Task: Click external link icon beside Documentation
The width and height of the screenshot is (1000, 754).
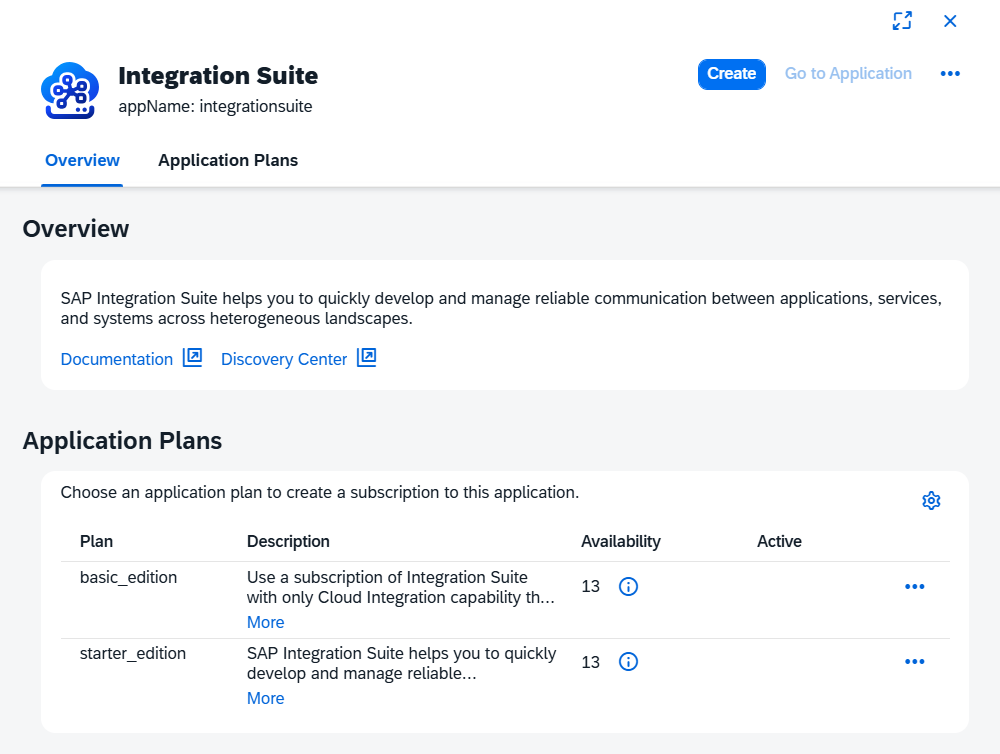Action: click(192, 358)
